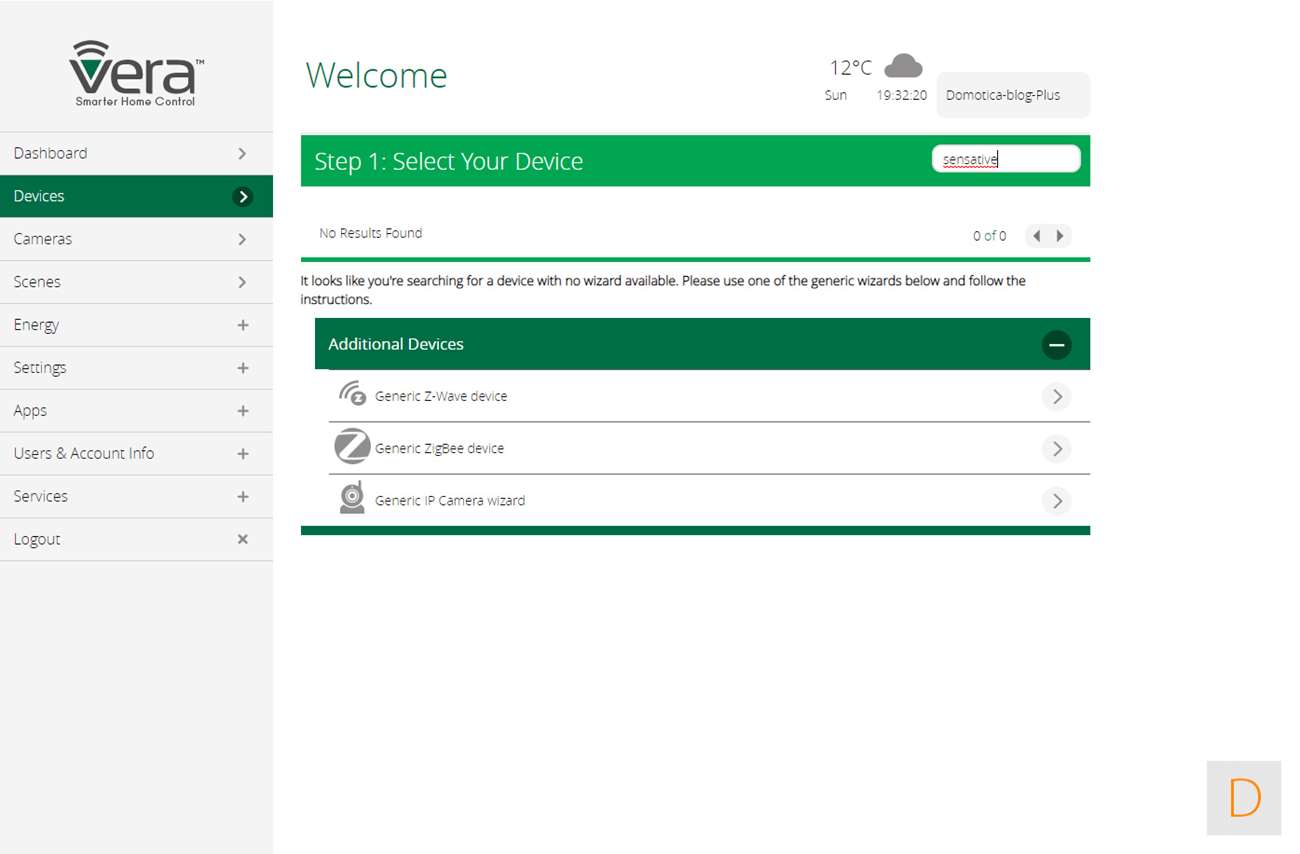Open arrow for Generic IP Camera wizard
Image resolution: width=1300 pixels, height=854 pixels.
tap(1056, 501)
